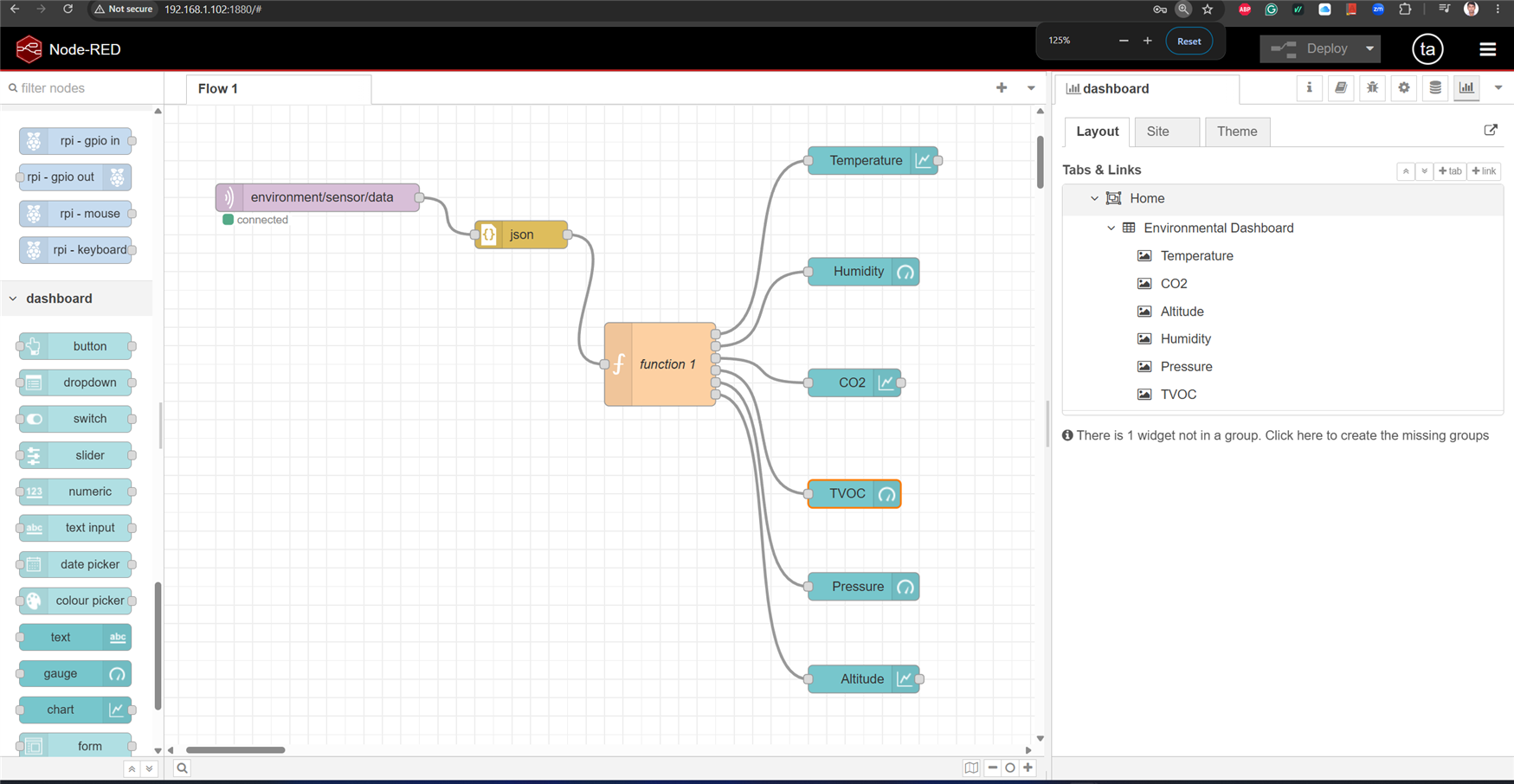Add a new dashboard link
This screenshot has height=784, width=1514.
click(1484, 171)
